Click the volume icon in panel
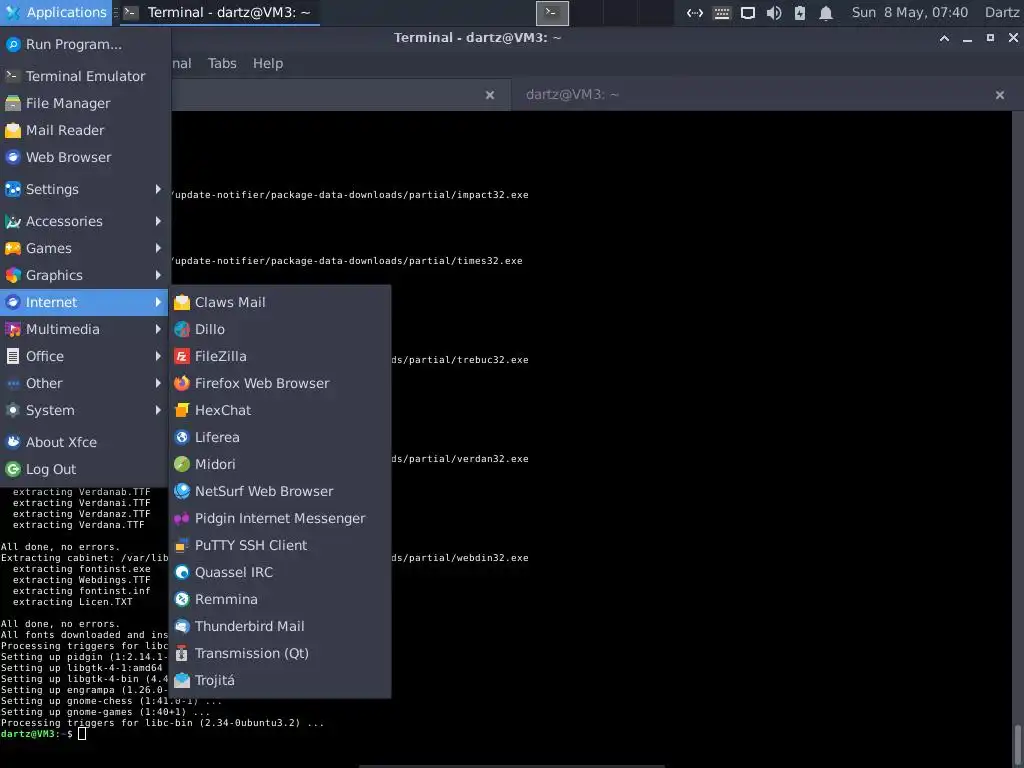 pos(774,13)
